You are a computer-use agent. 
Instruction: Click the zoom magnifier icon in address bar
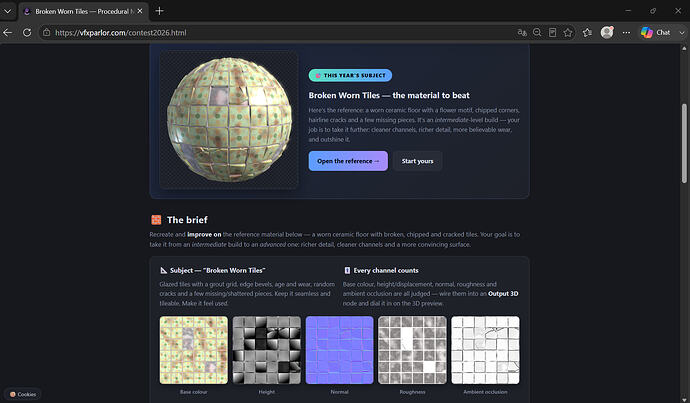click(x=537, y=33)
